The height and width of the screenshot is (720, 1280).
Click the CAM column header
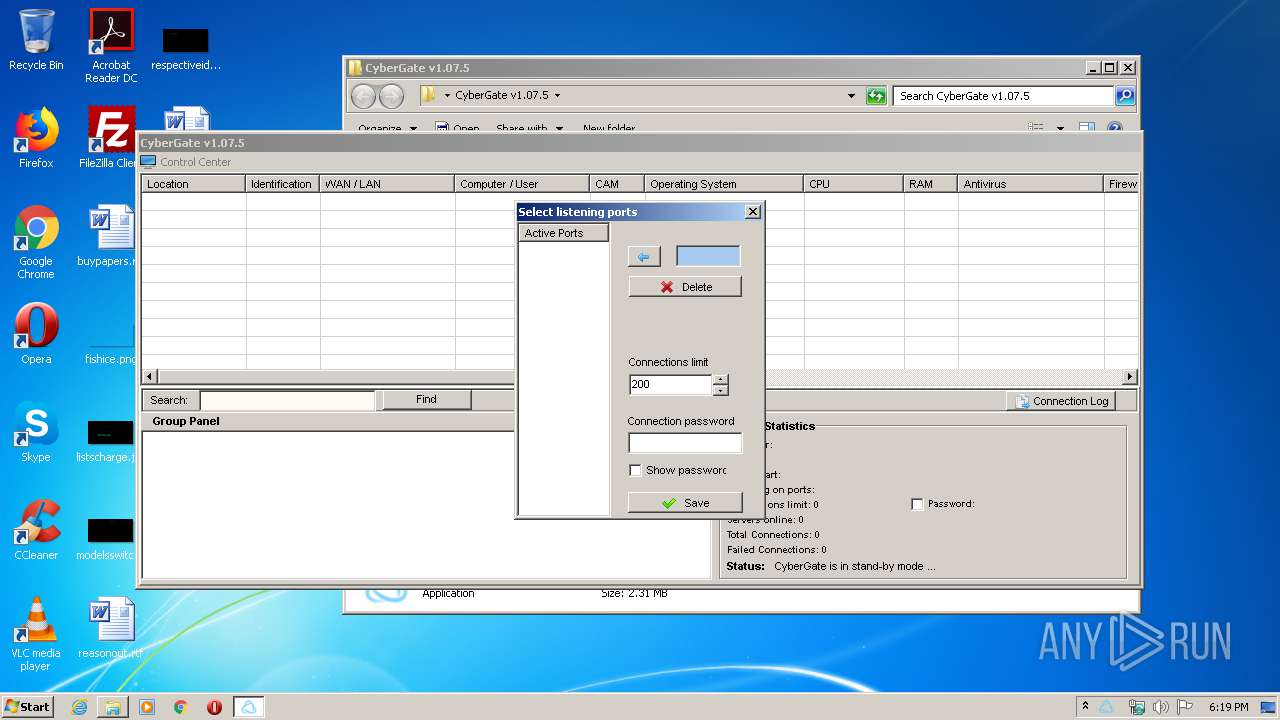[x=616, y=184]
